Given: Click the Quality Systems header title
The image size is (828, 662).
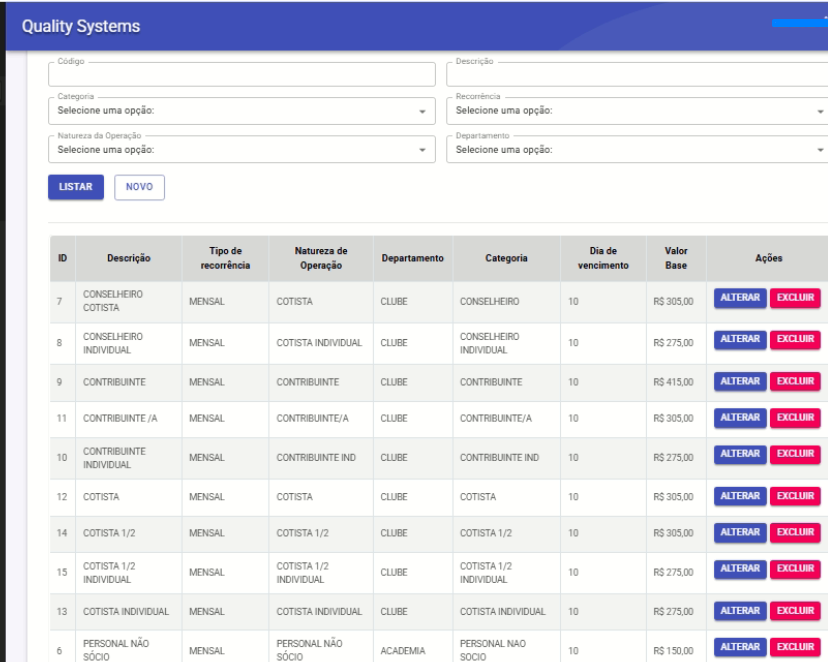Looking at the screenshot, I should click(x=81, y=25).
